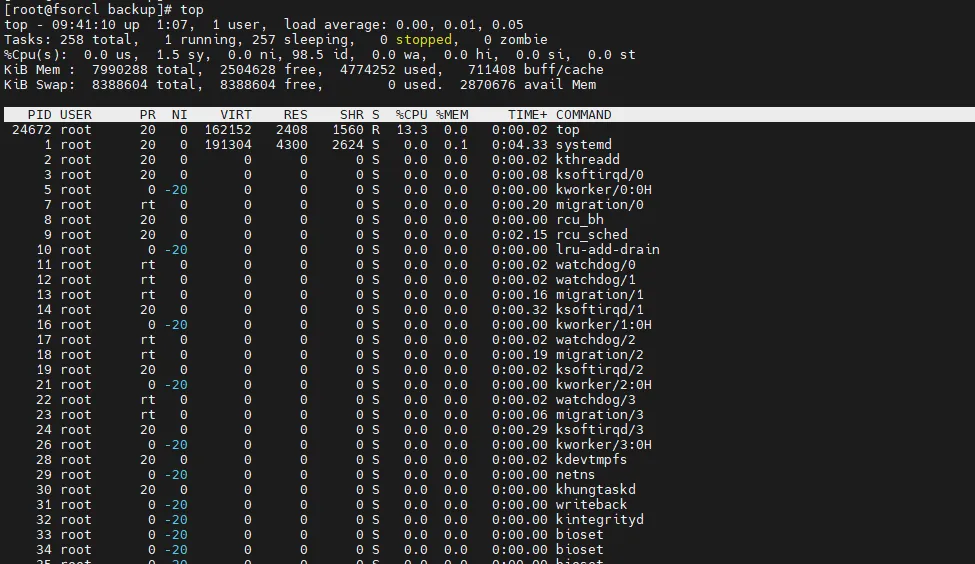Click the %CPU column header
The width and height of the screenshot is (975, 564).
coord(412,115)
